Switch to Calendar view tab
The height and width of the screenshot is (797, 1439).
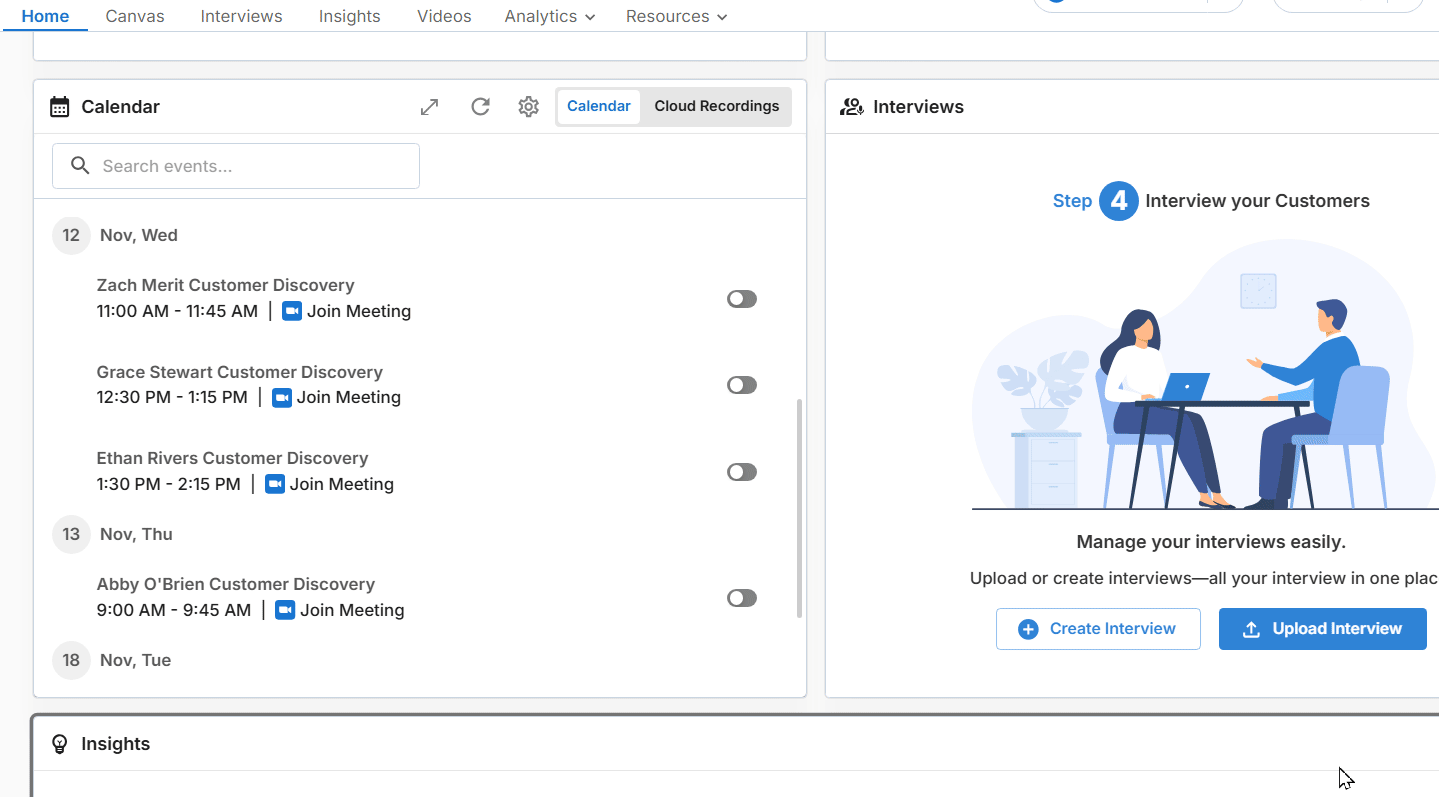coord(599,106)
